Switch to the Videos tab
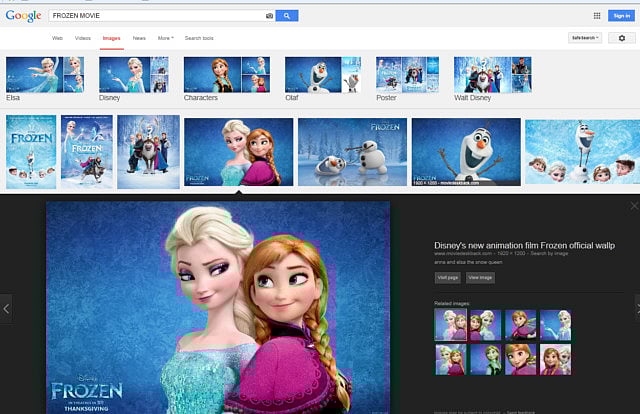The image size is (640, 414). (83, 38)
